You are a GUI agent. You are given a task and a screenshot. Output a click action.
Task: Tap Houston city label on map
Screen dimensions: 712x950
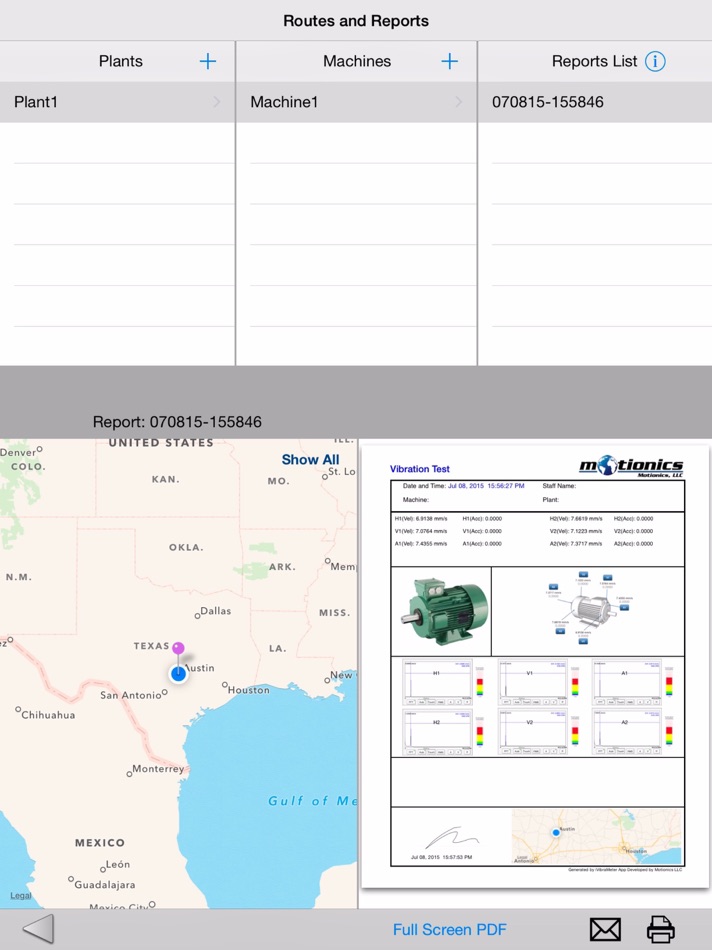[248, 690]
